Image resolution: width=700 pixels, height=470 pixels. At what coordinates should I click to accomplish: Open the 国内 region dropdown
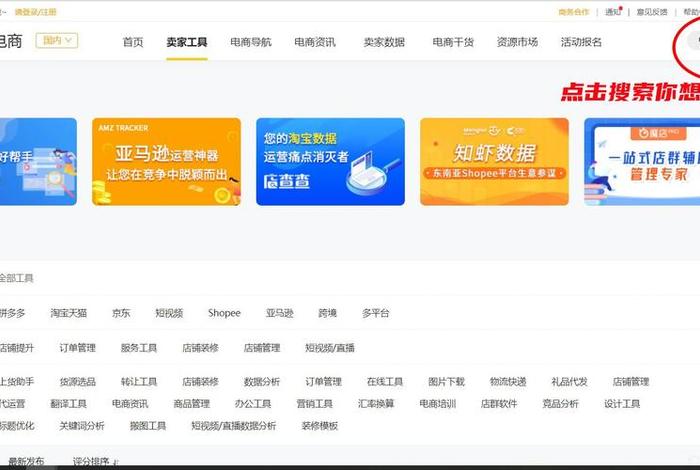(57, 41)
